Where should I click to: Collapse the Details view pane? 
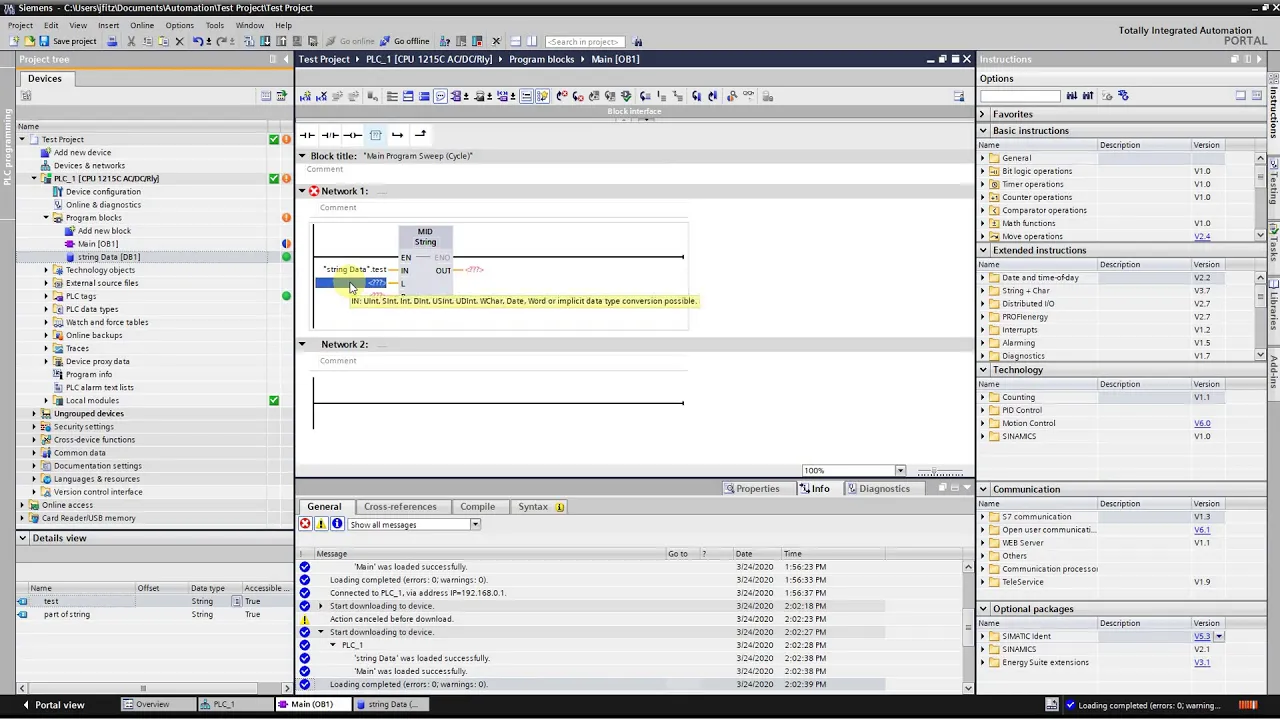(x=22, y=538)
